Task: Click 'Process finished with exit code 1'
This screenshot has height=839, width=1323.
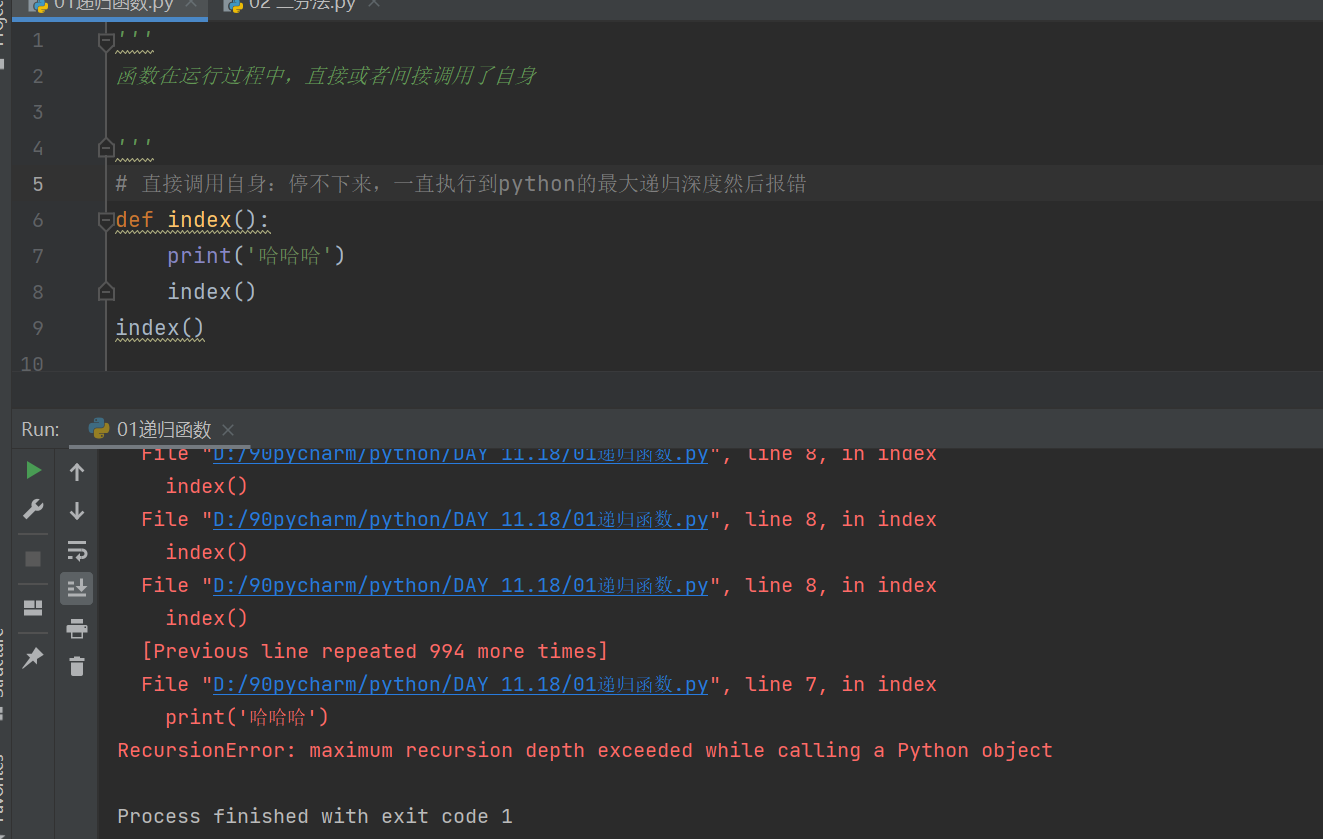Action: coord(315,816)
